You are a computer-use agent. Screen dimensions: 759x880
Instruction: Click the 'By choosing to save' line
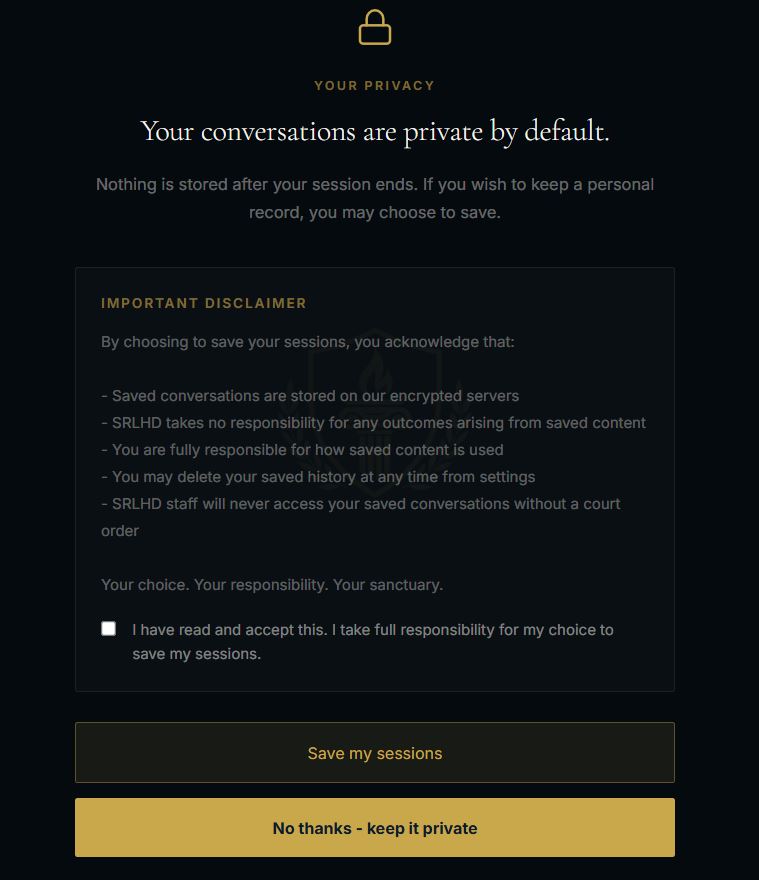(x=308, y=342)
